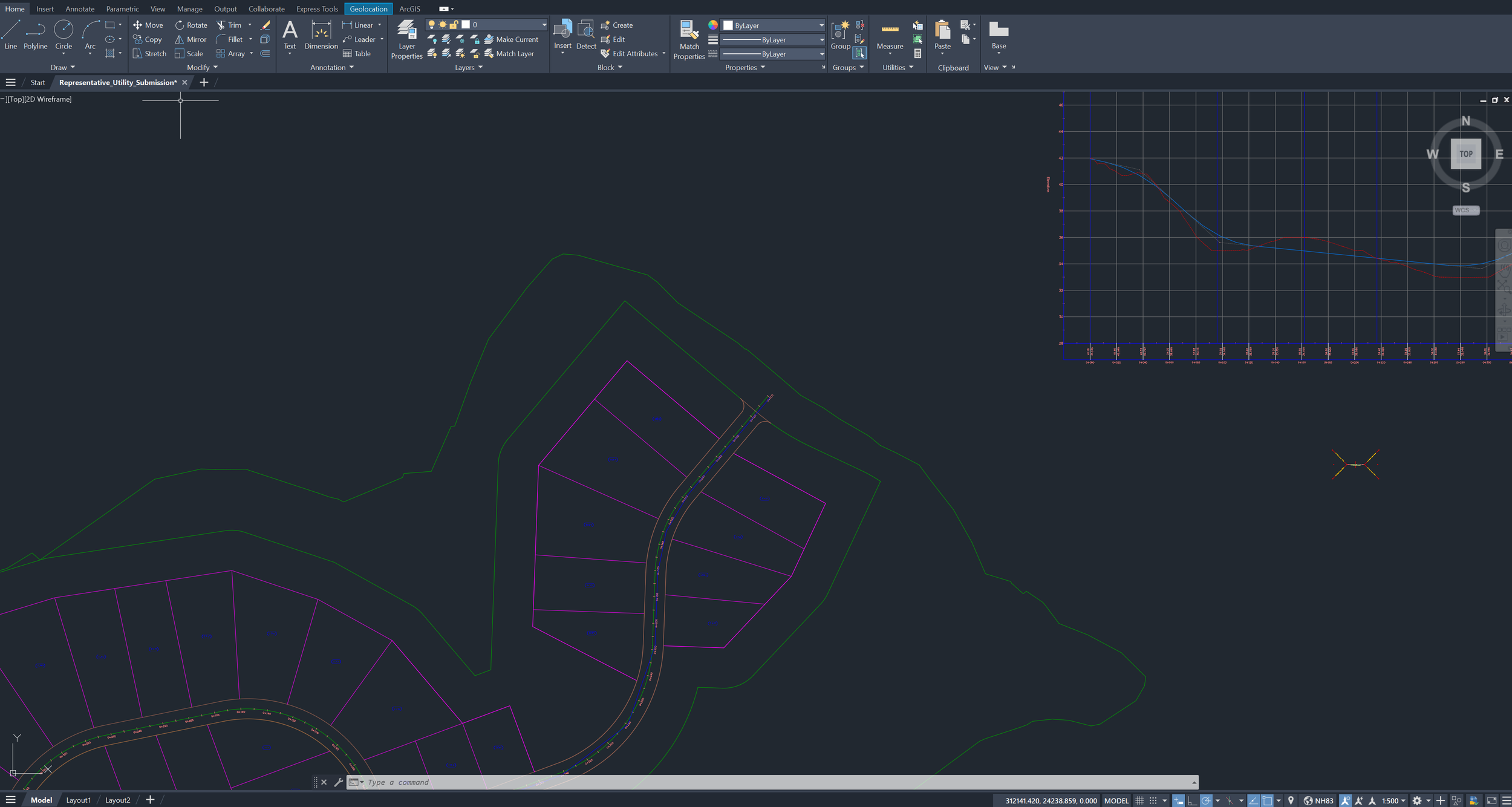The height and width of the screenshot is (807, 1512).
Task: Click inside the command line input
Action: click(x=777, y=782)
